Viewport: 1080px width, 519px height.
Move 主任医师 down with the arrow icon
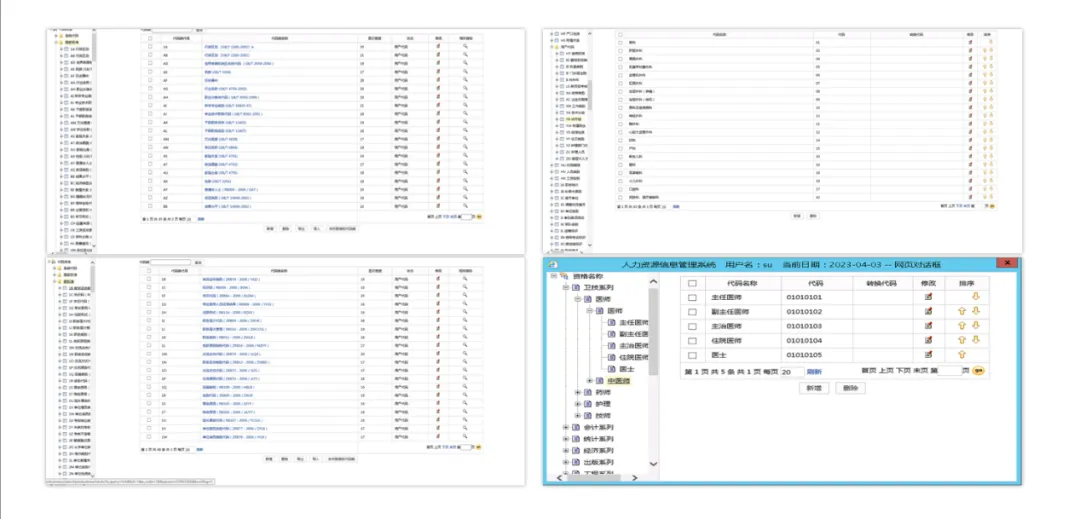coord(975,297)
